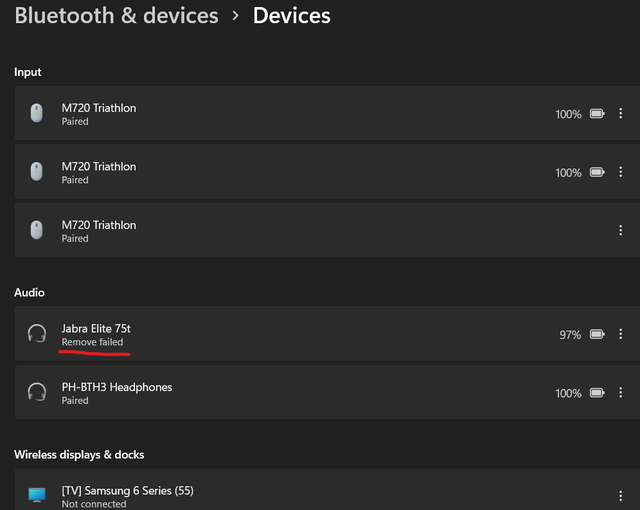
Task: Click the PH-BTH3 Headphones headset icon
Action: tap(37, 392)
